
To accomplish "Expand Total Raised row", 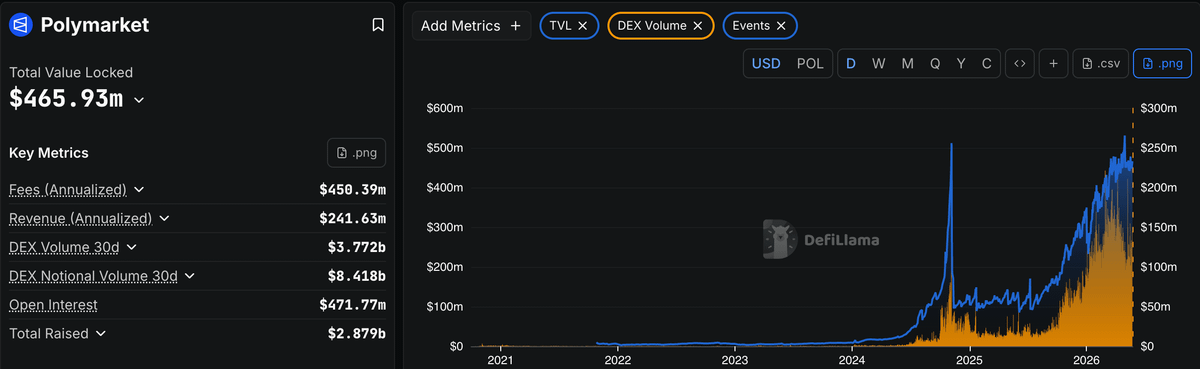I will point(100,334).
